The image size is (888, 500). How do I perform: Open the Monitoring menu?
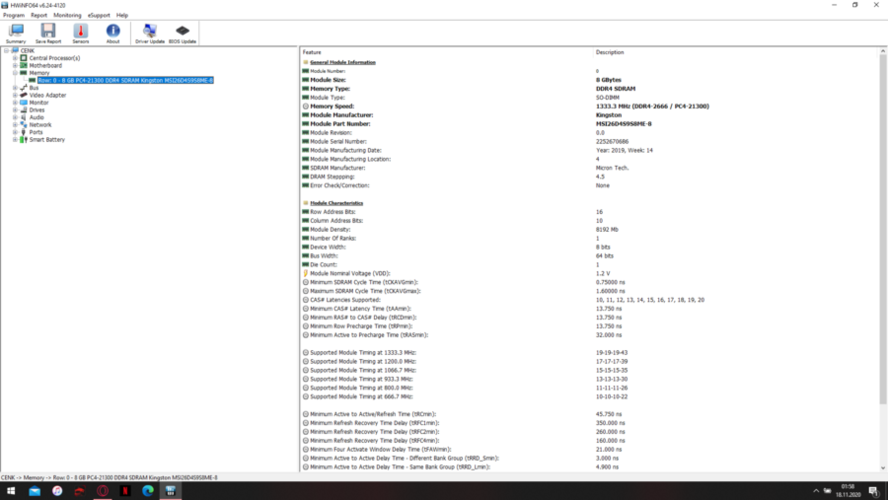(x=67, y=15)
